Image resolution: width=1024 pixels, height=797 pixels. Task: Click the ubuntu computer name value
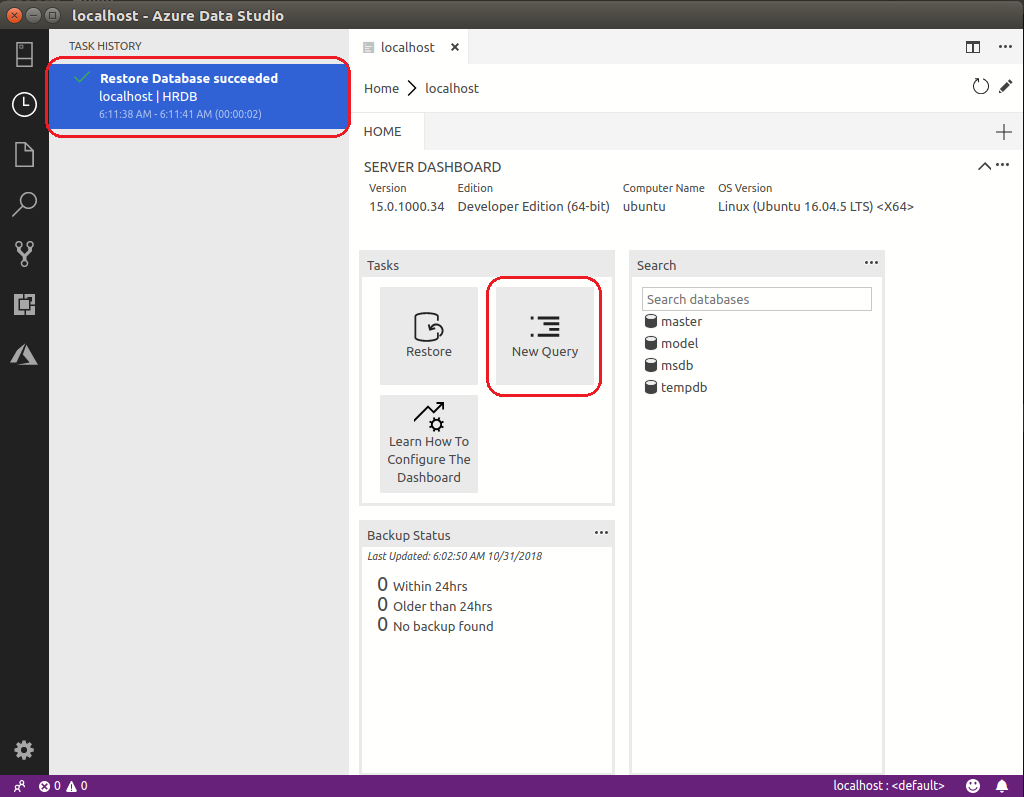(644, 206)
